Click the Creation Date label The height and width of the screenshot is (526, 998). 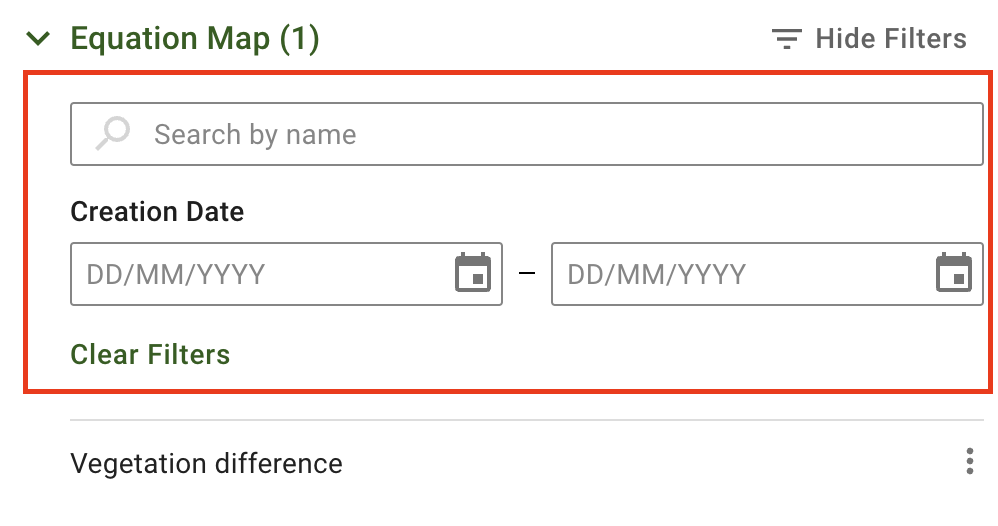tap(157, 212)
